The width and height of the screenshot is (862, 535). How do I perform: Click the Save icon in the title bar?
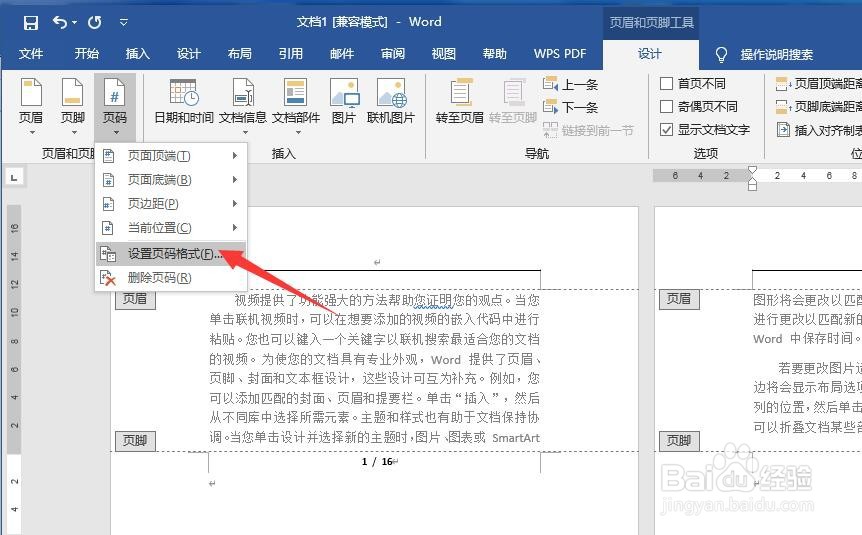(x=31, y=23)
